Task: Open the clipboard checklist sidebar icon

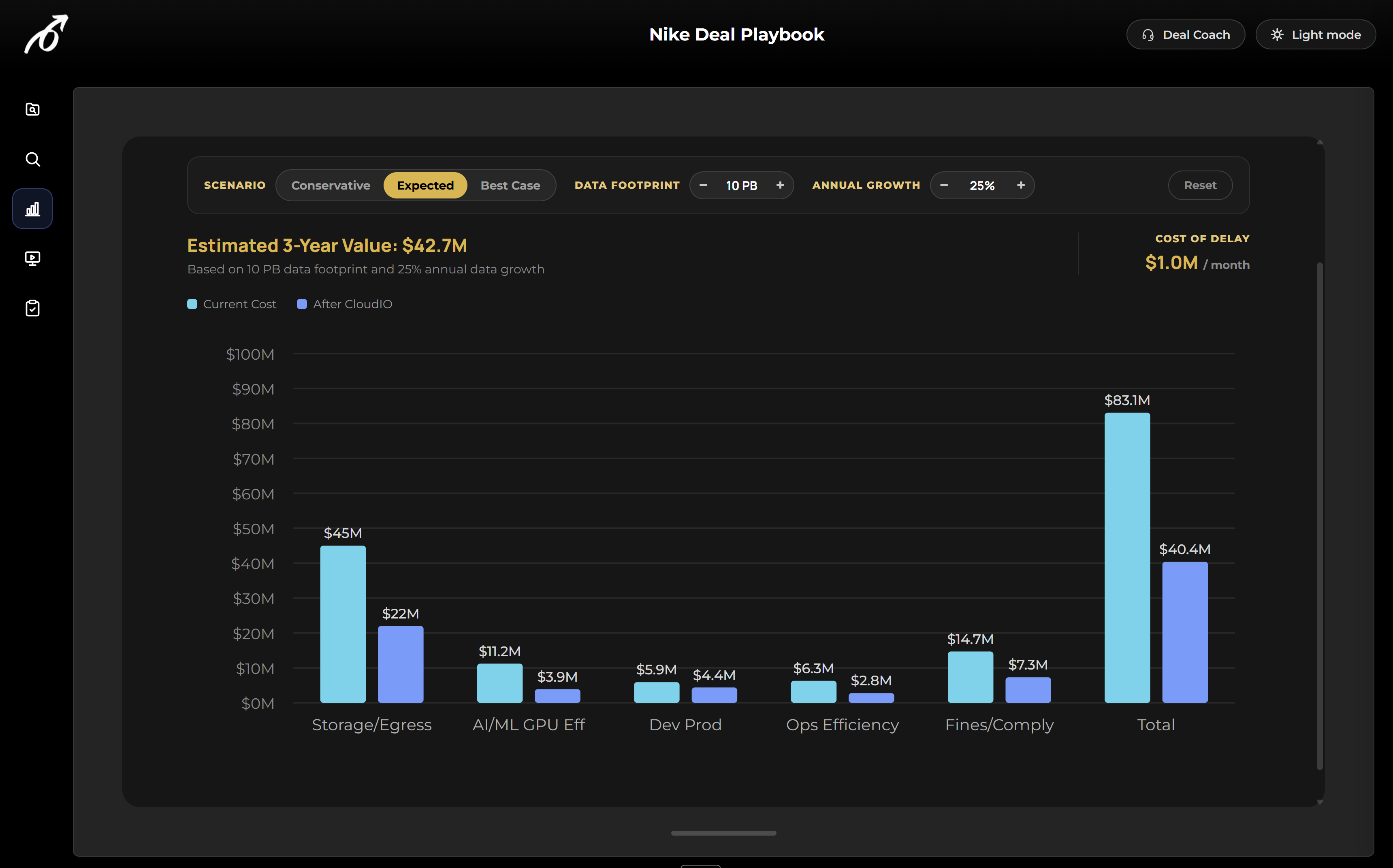Action: [33, 308]
